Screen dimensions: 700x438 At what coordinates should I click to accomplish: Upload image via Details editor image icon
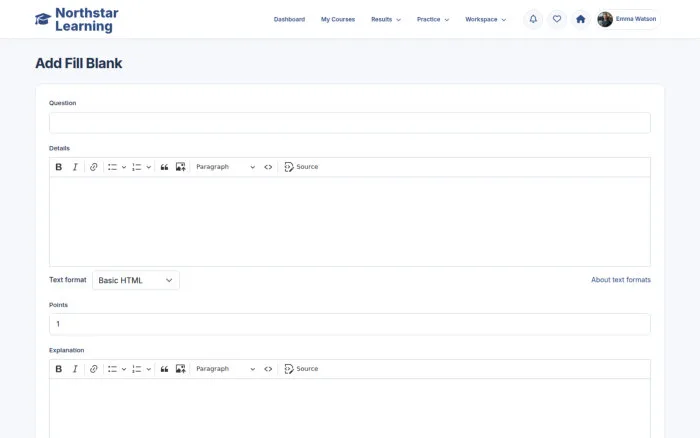[x=180, y=167]
